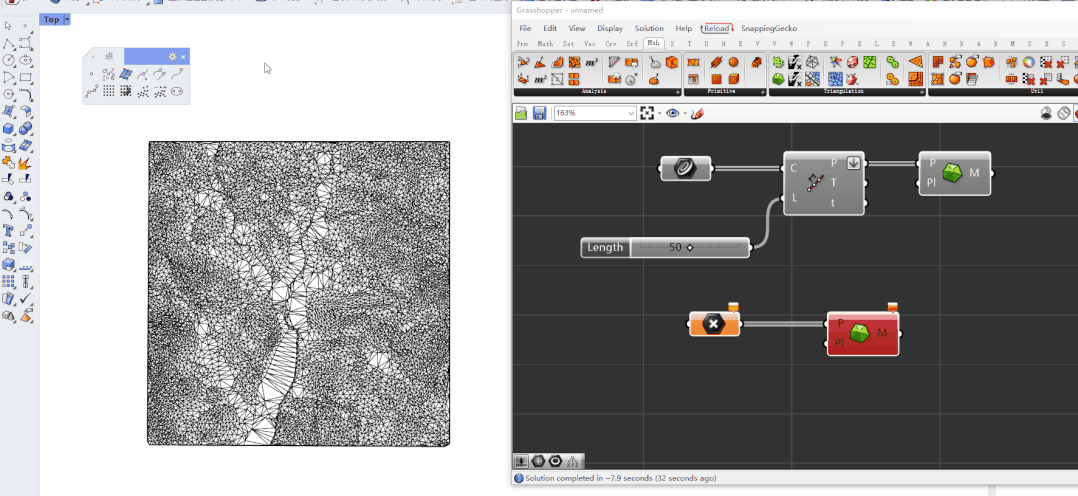Select the red Delaunay Mesh component
The width and height of the screenshot is (1078, 496).
(863, 334)
